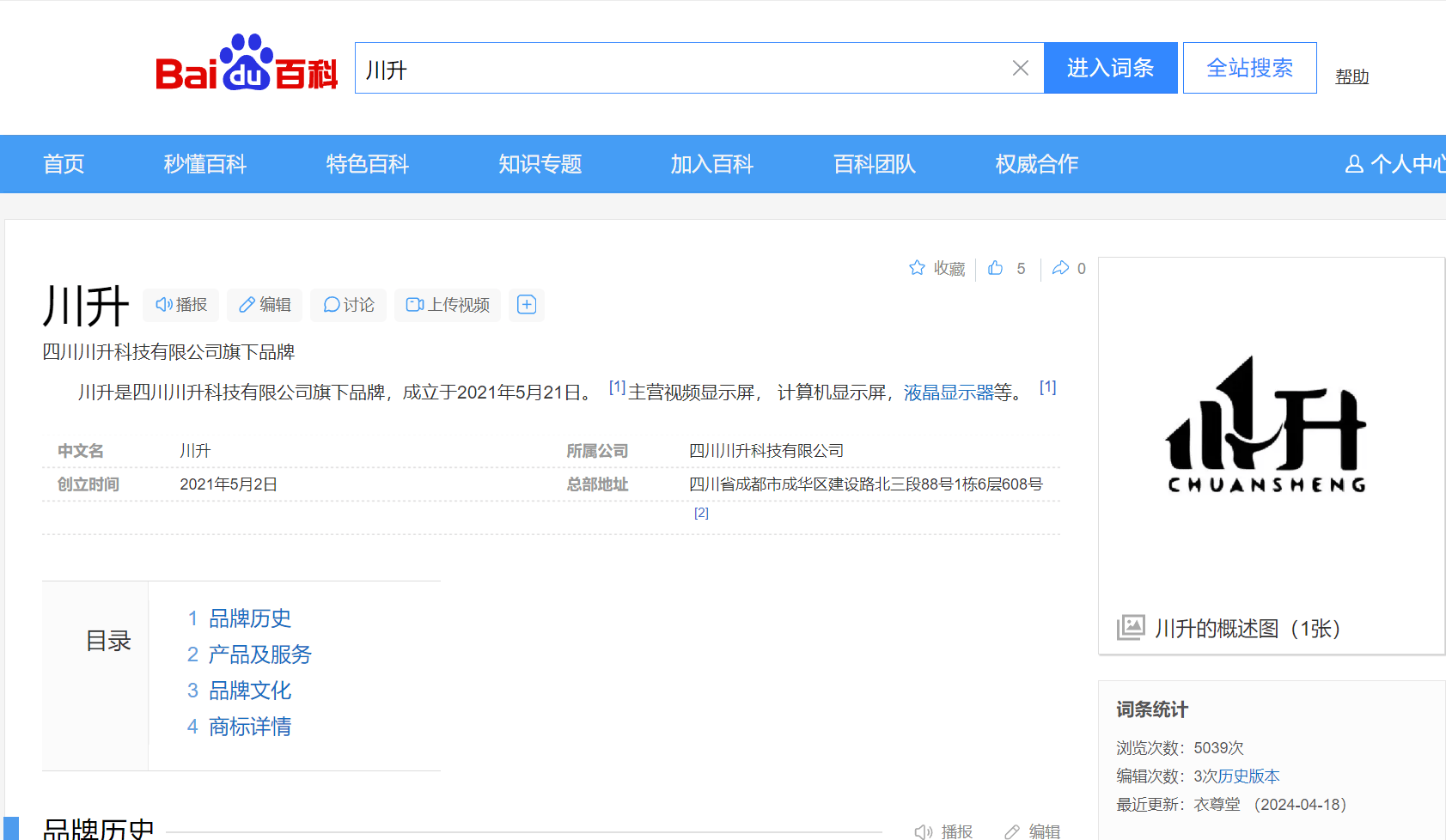The image size is (1446, 840).
Task: Open the 知识专题 menu item
Action: pyautogui.click(x=540, y=164)
